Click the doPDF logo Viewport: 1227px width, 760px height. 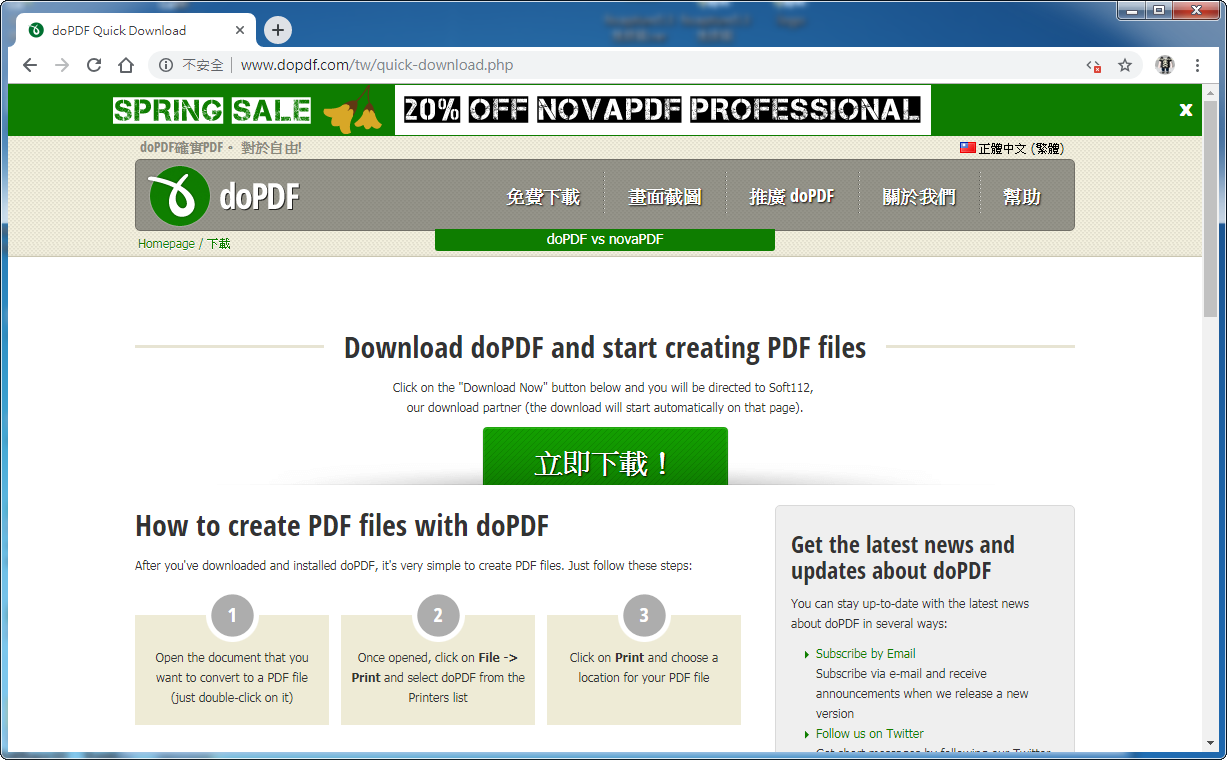224,196
